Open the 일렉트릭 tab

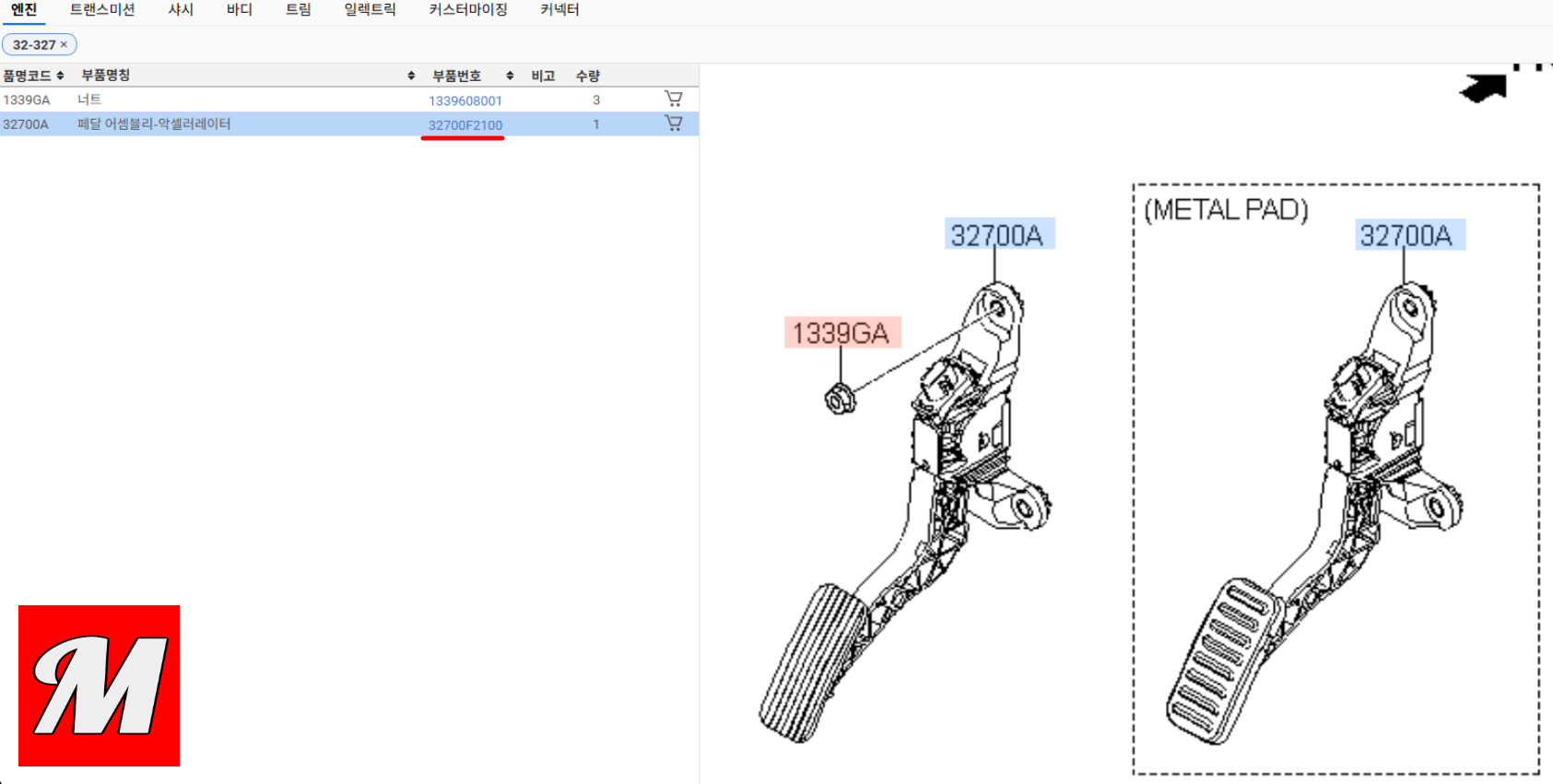(x=370, y=10)
